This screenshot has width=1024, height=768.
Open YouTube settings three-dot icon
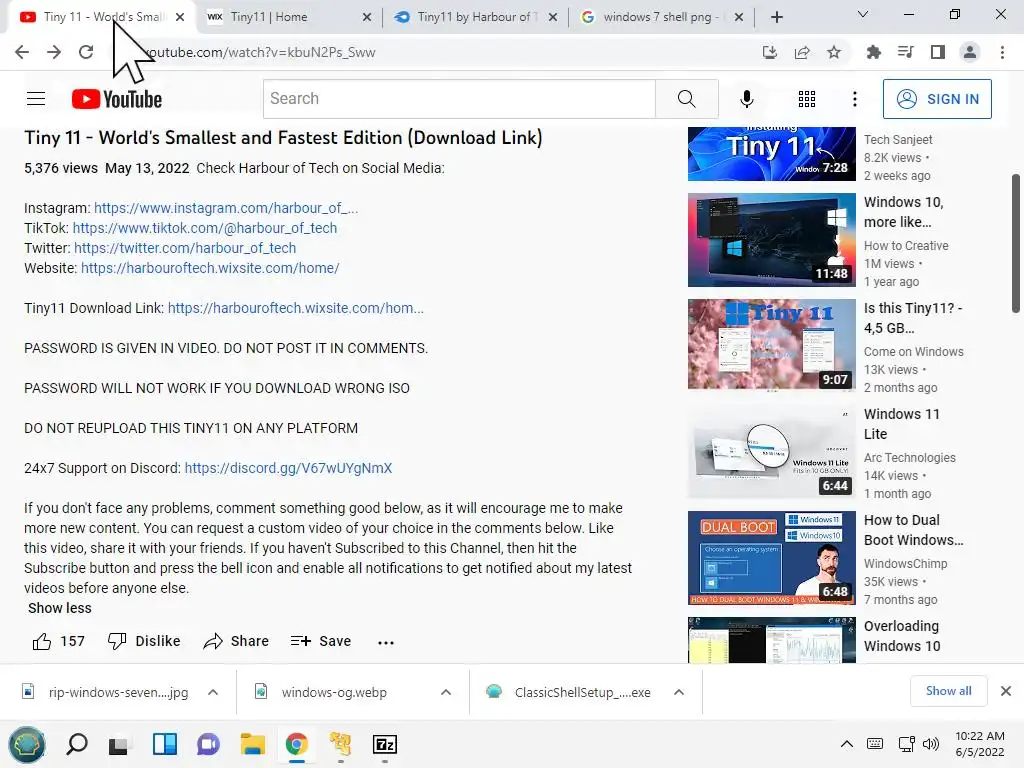(854, 99)
